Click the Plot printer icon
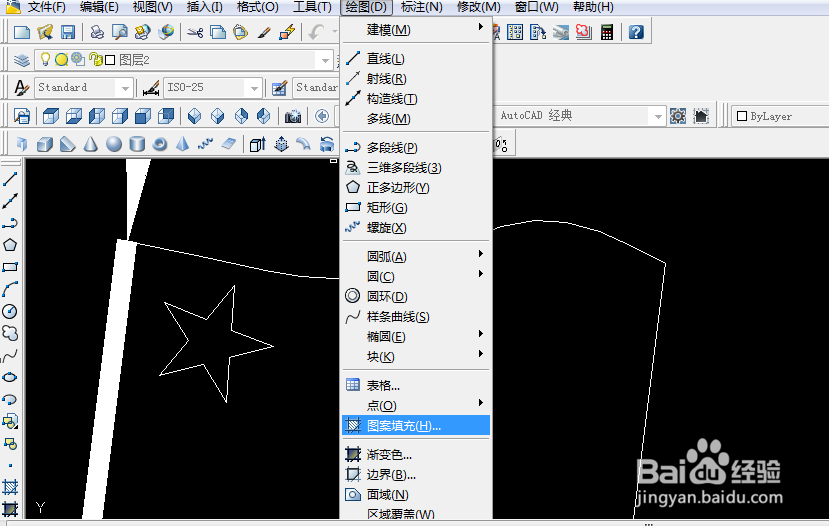The width and height of the screenshot is (829, 526). [x=97, y=32]
